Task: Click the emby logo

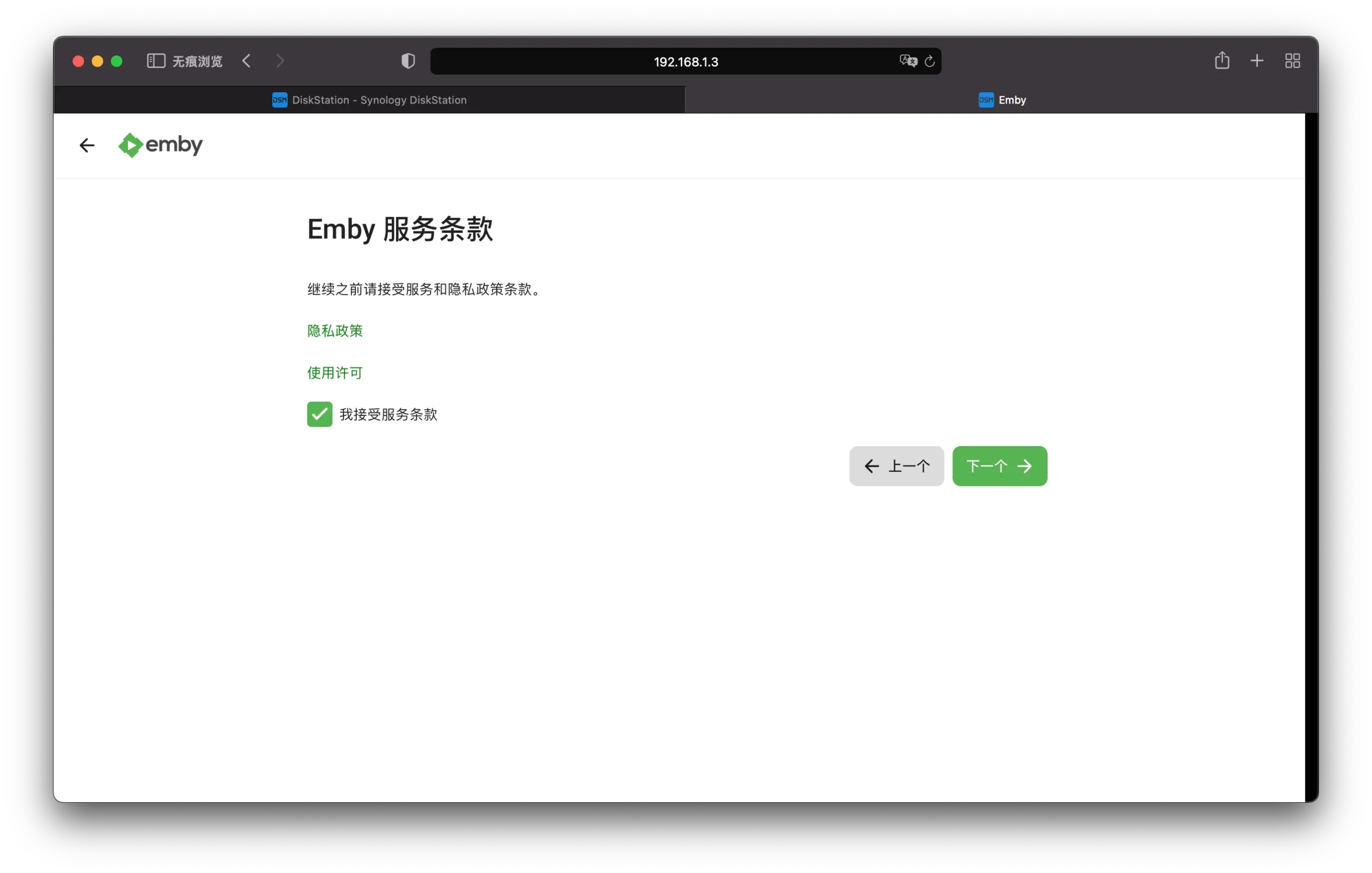Action: pos(160,145)
